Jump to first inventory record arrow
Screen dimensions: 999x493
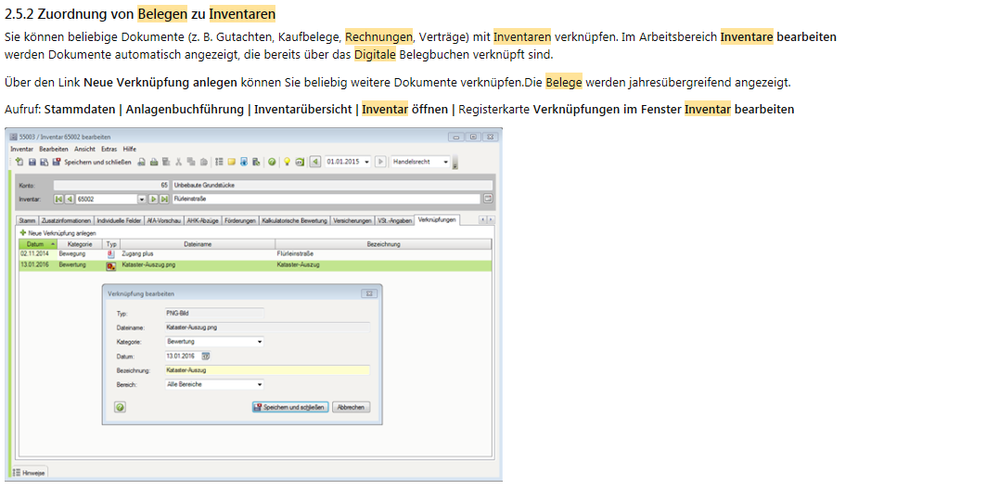coord(59,199)
